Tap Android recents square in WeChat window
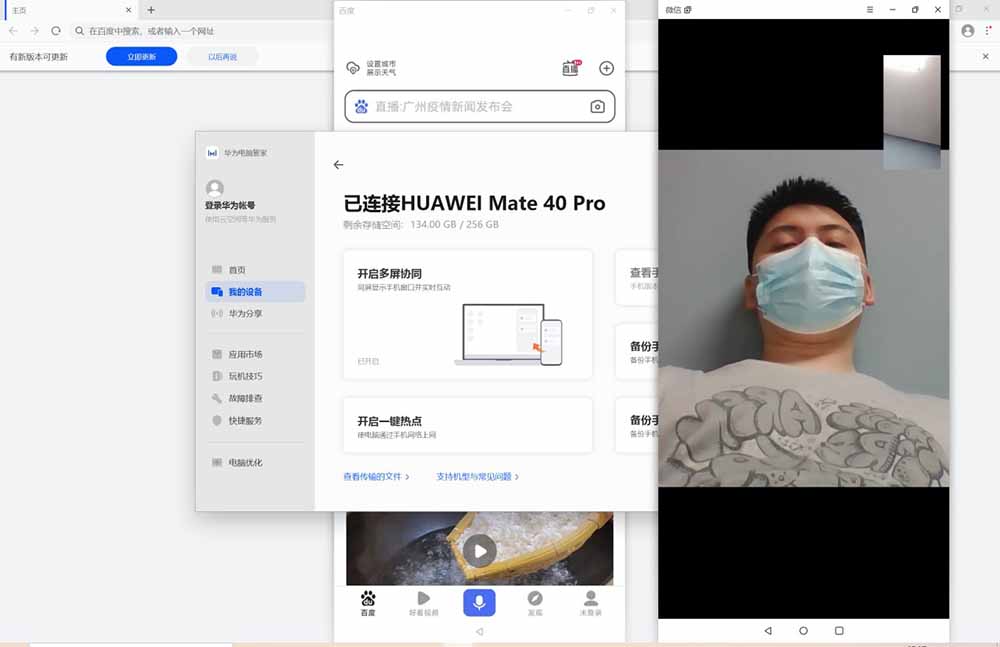Screen dimensions: 1000x647 pyautogui.click(x=839, y=630)
